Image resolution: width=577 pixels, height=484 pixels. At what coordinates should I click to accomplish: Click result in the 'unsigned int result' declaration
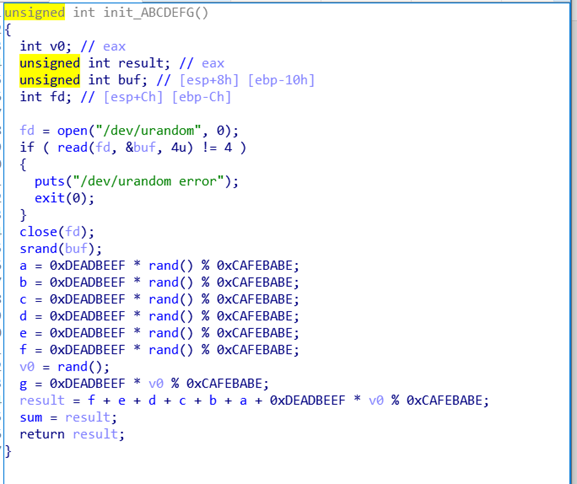140,63
